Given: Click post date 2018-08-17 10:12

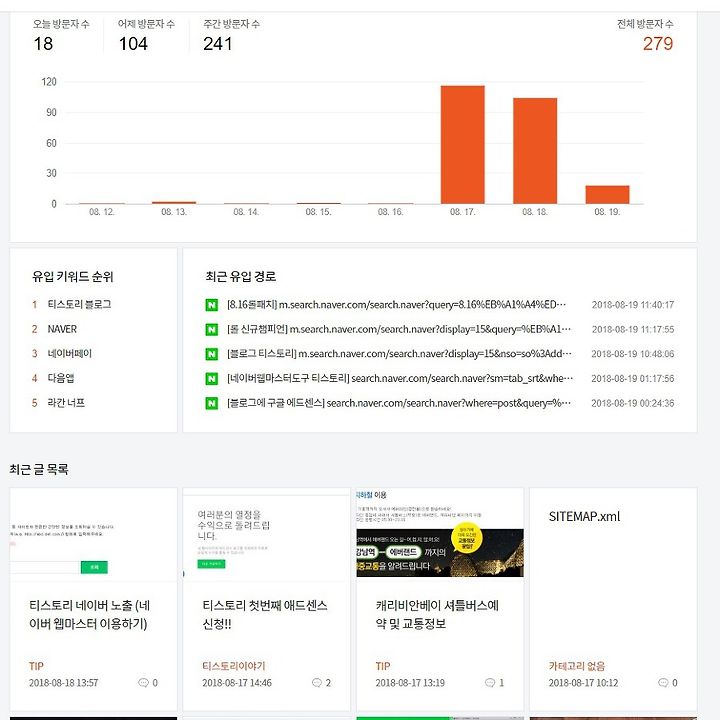Looking at the screenshot, I should pyautogui.click(x=583, y=683).
